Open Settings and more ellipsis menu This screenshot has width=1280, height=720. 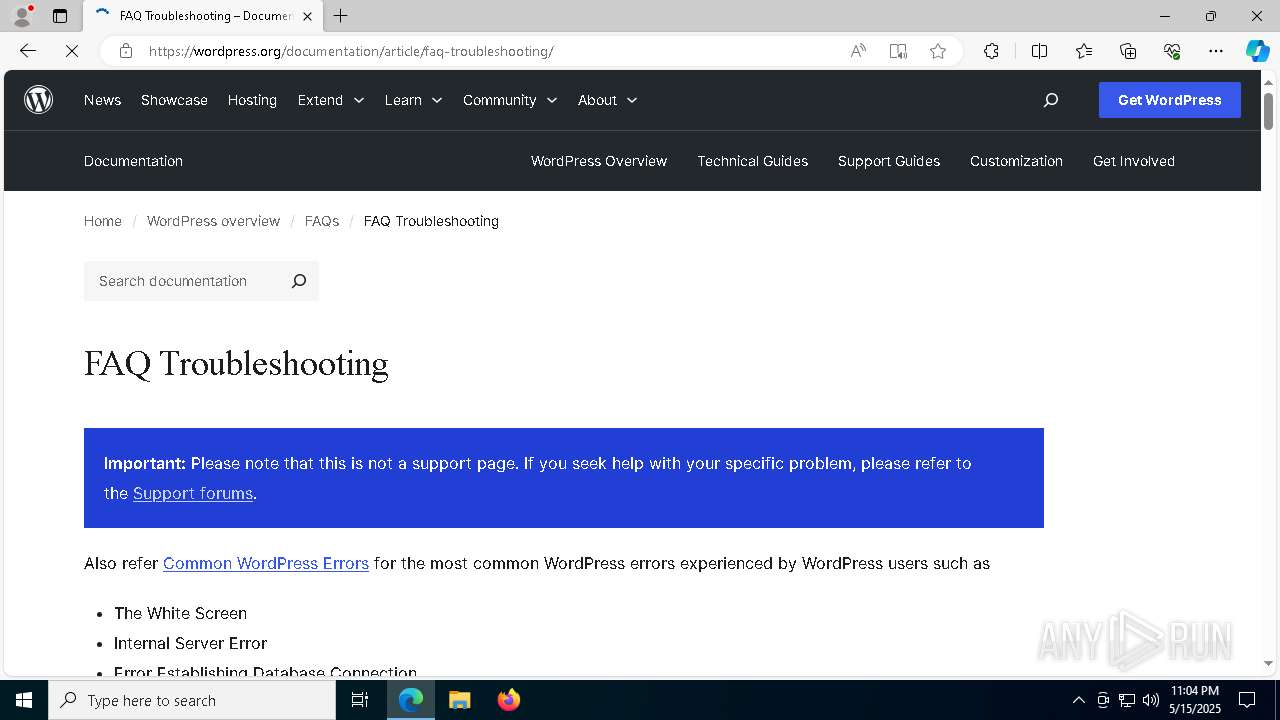tap(1216, 51)
